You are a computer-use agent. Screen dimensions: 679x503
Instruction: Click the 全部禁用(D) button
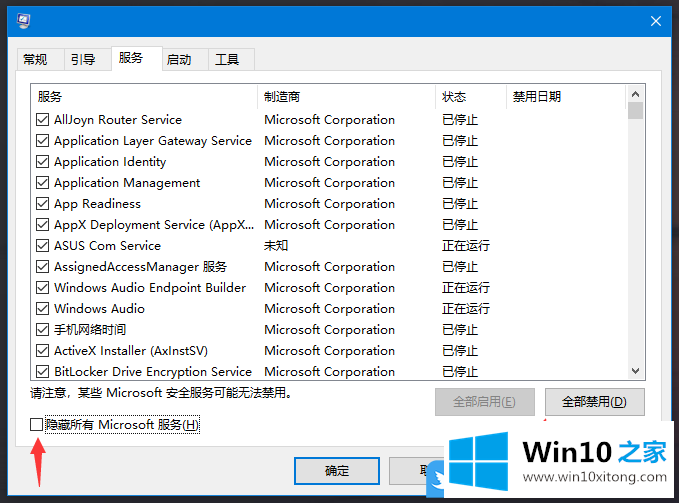pos(595,402)
